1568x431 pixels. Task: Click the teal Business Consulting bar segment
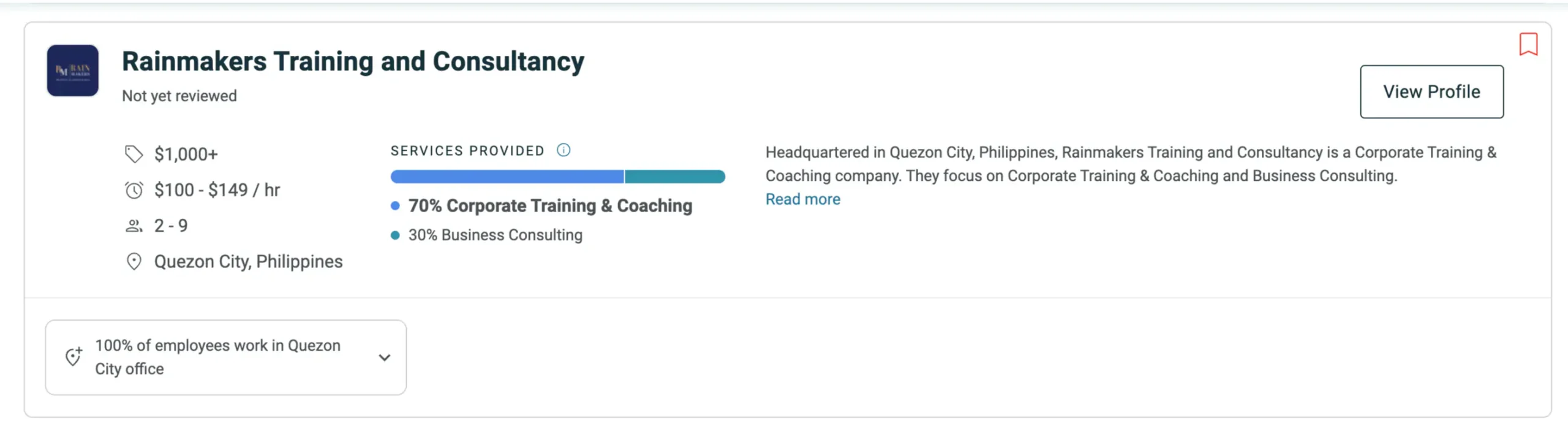[x=674, y=177]
